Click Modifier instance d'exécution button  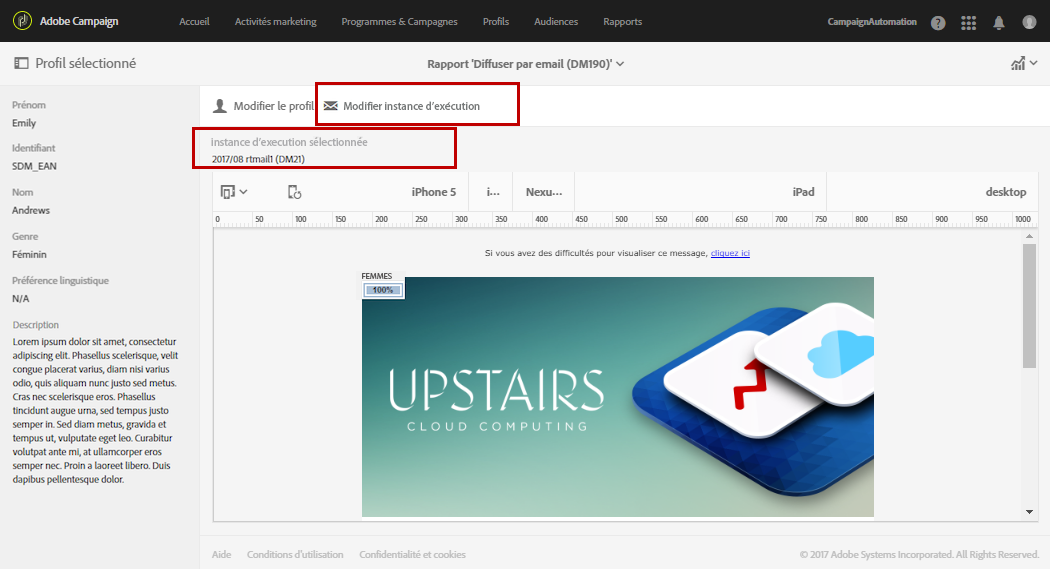pyautogui.click(x=402, y=106)
